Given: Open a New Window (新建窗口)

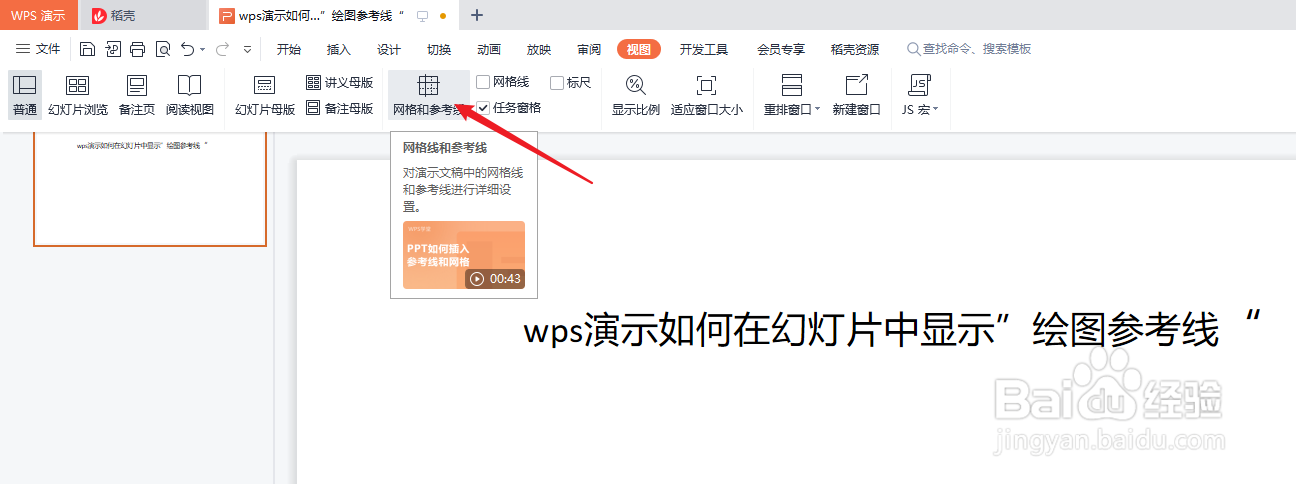Looking at the screenshot, I should pos(856,96).
